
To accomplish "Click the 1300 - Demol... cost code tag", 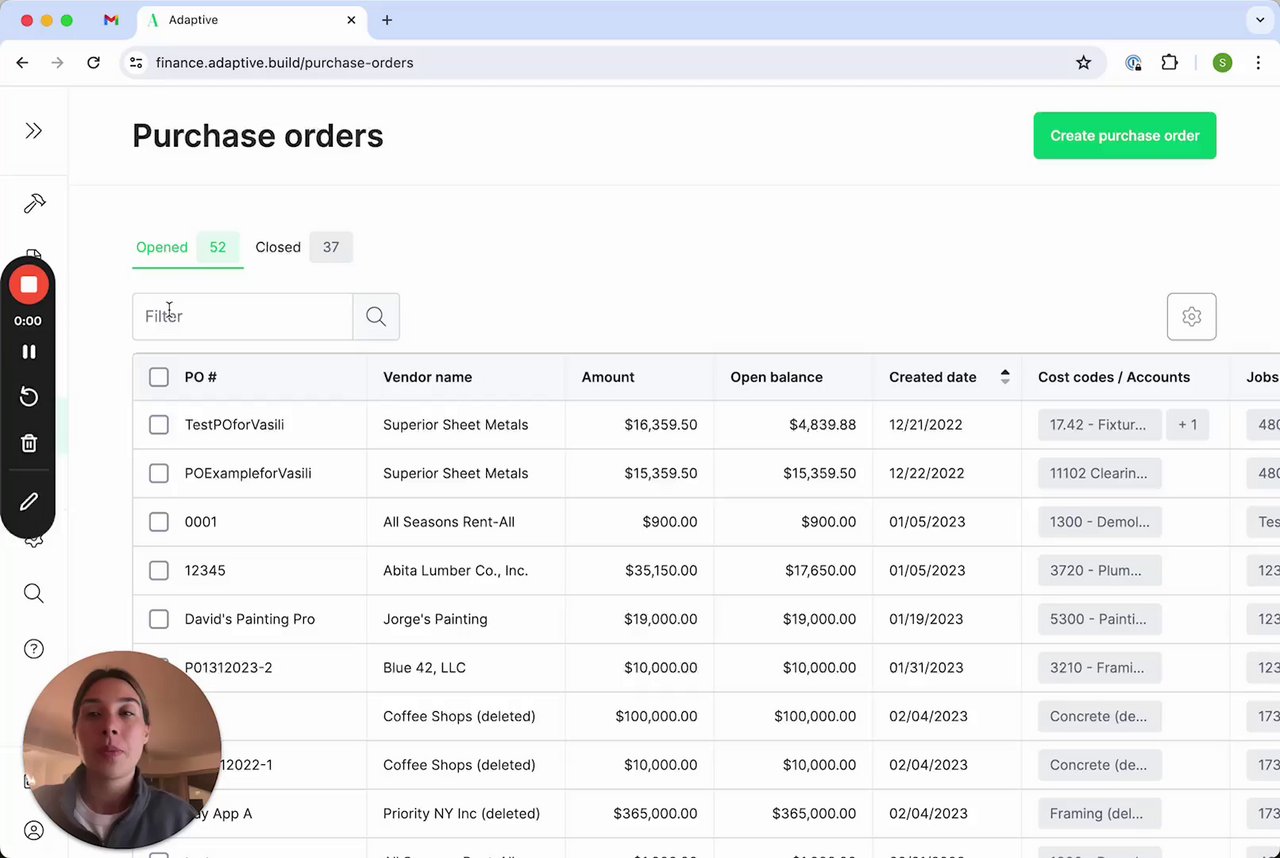I will click(1099, 522).
